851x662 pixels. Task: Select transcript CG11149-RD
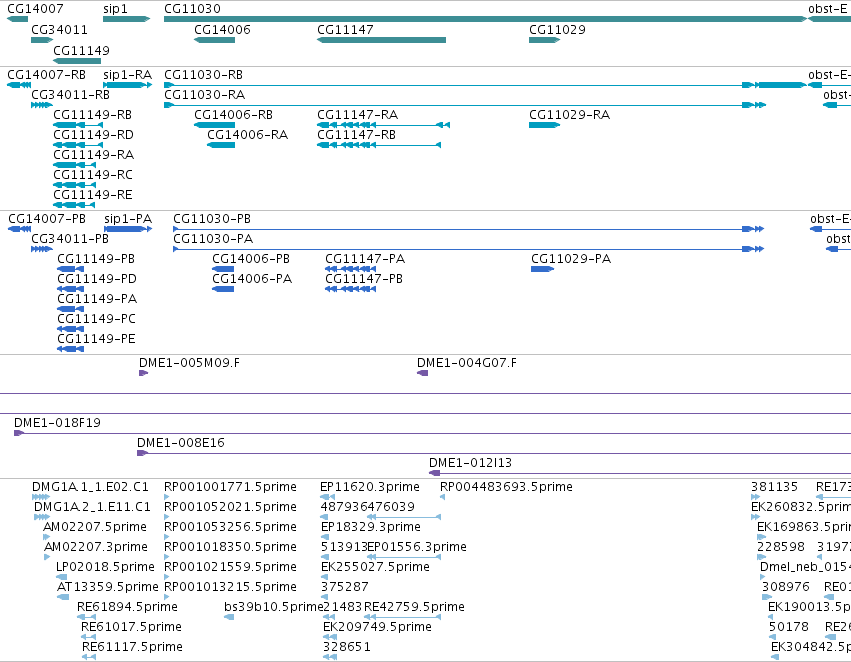tap(93, 135)
